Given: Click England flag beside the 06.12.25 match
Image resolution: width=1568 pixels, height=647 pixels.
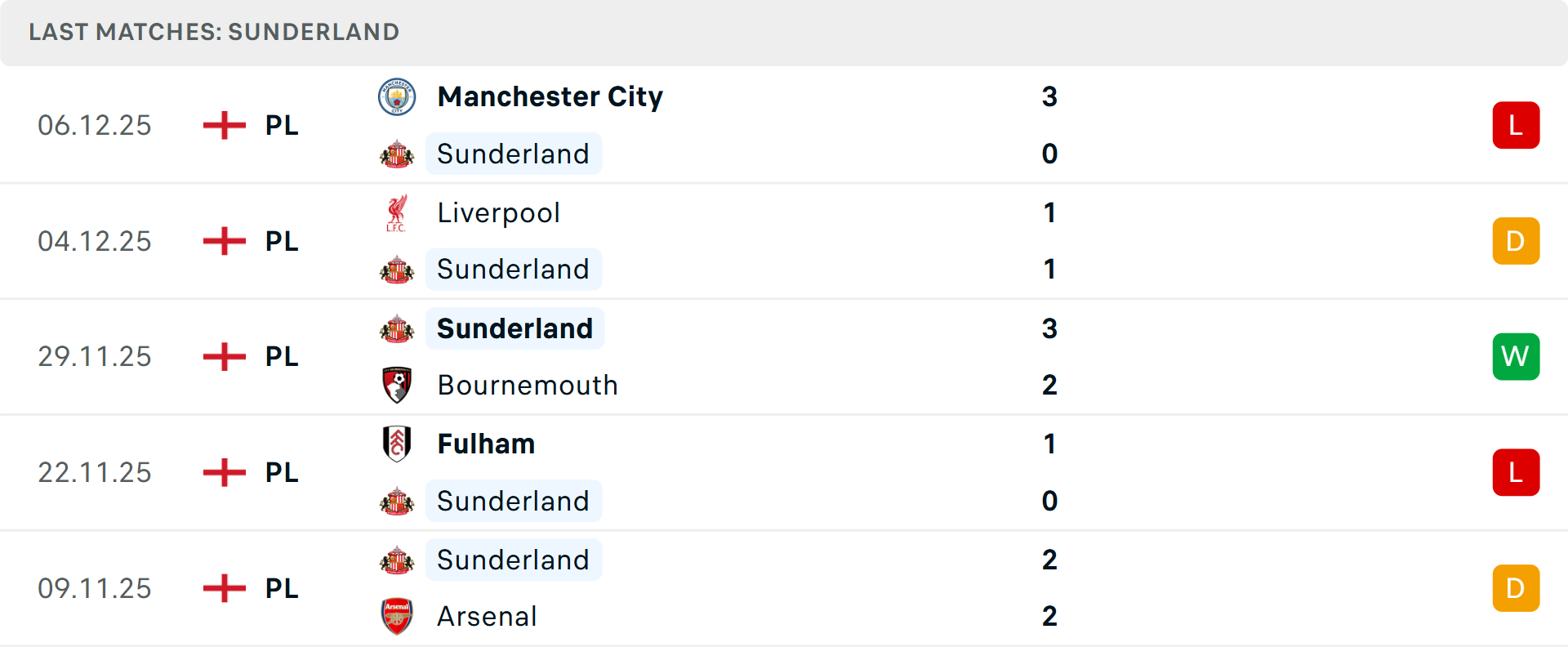Looking at the screenshot, I should 224,125.
